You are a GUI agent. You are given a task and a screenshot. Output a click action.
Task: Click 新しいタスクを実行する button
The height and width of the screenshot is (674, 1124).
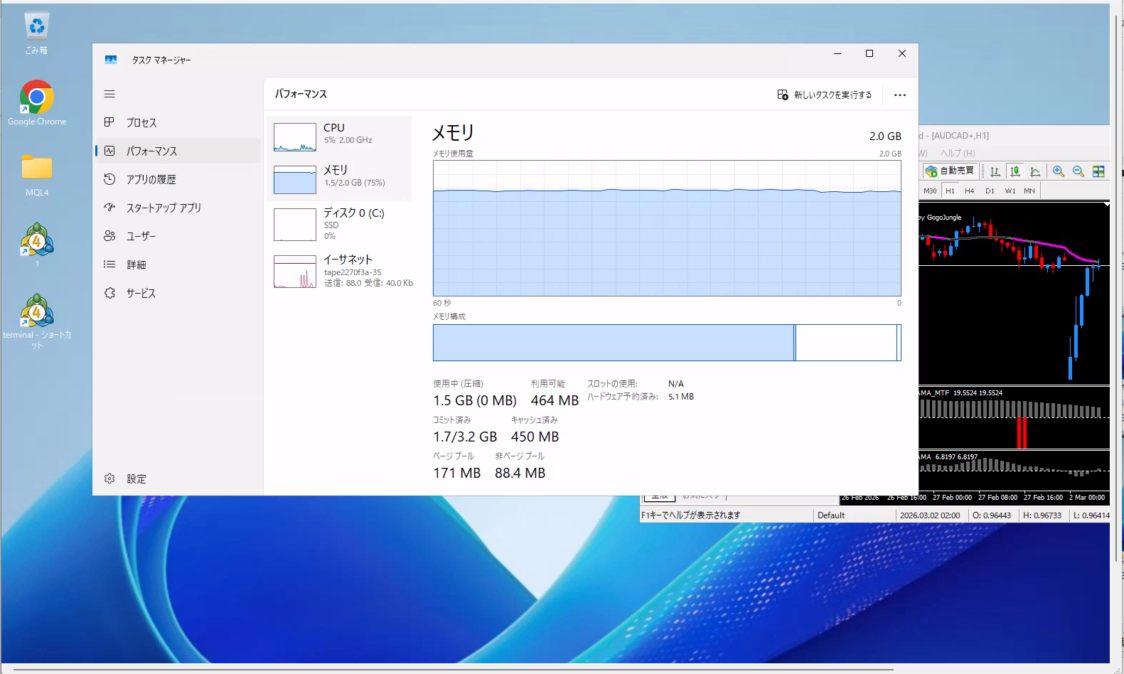tap(825, 95)
